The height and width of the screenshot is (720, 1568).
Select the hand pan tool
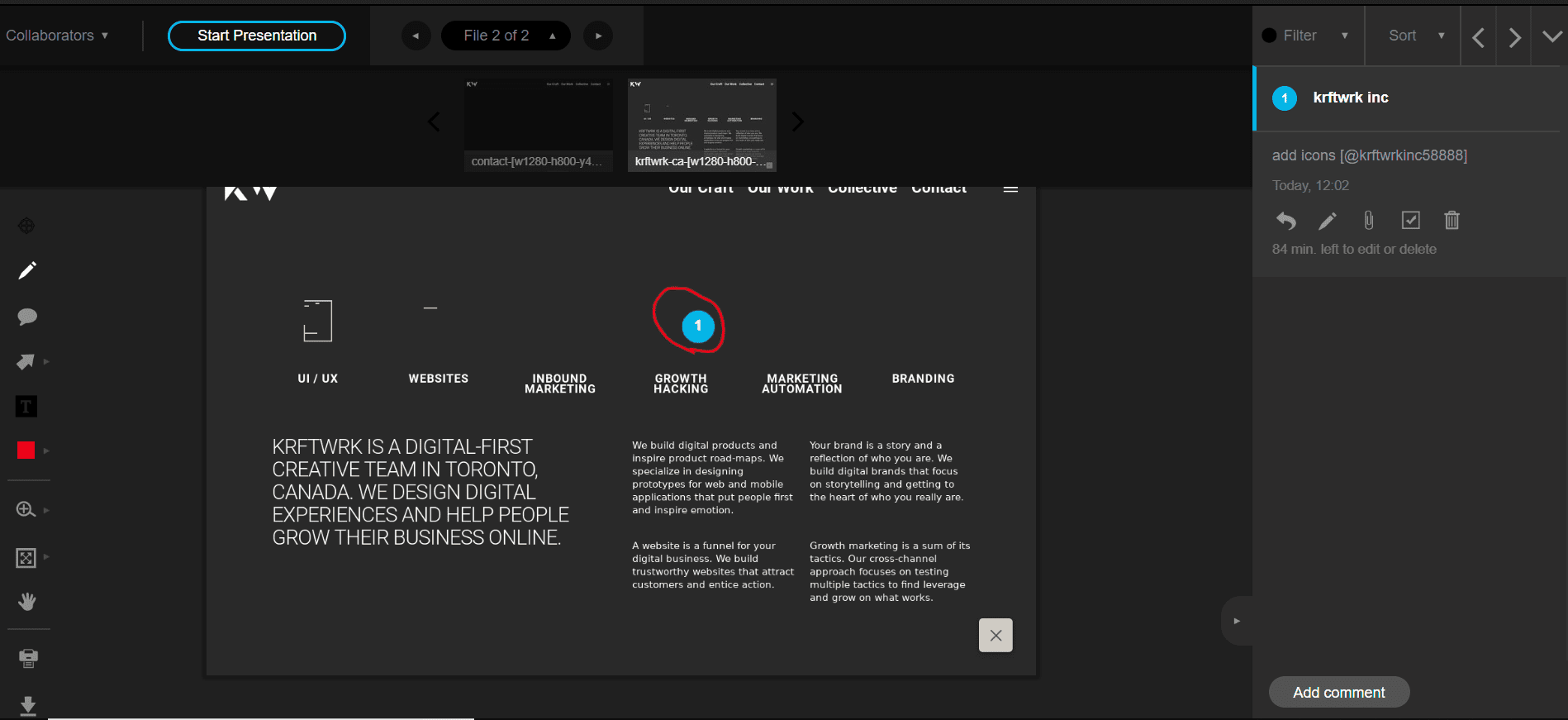click(x=27, y=601)
